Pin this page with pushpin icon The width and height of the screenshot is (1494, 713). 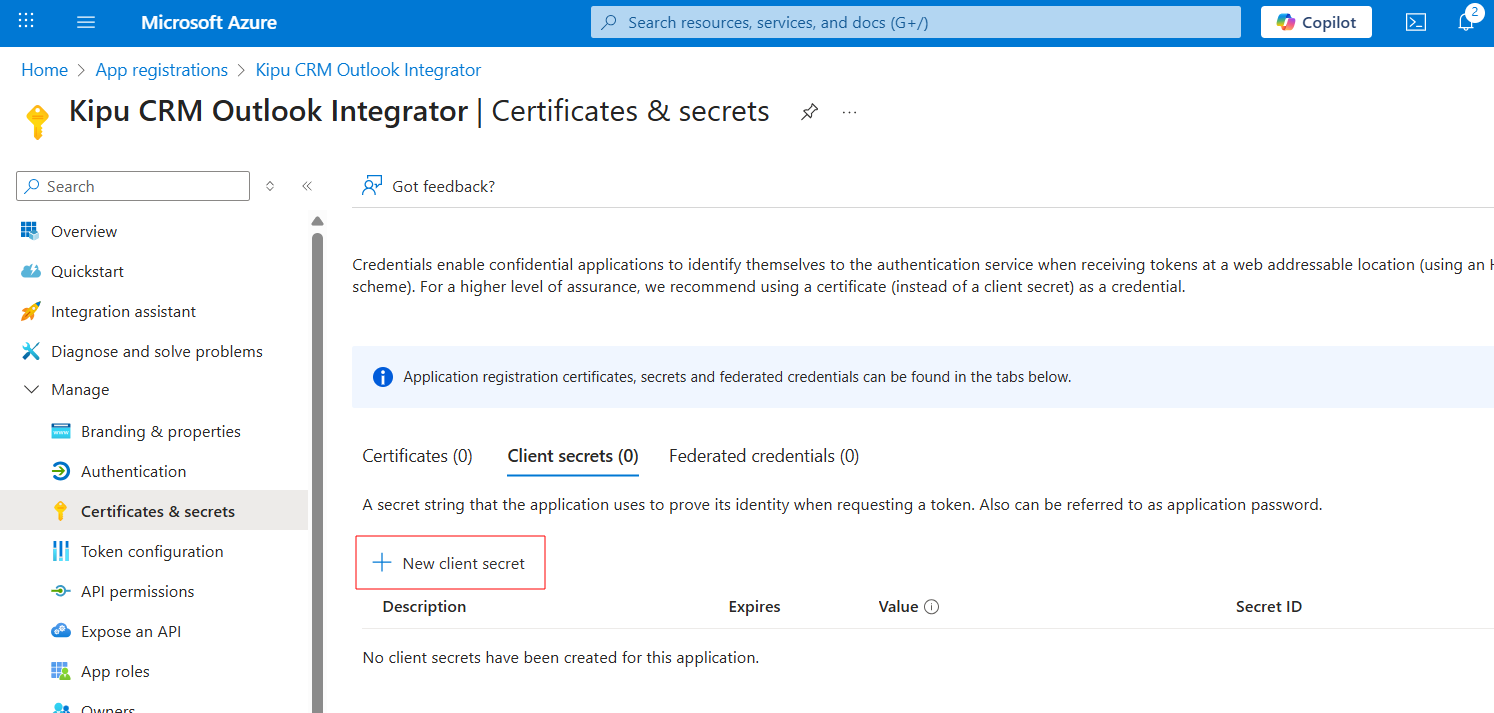pyautogui.click(x=809, y=113)
